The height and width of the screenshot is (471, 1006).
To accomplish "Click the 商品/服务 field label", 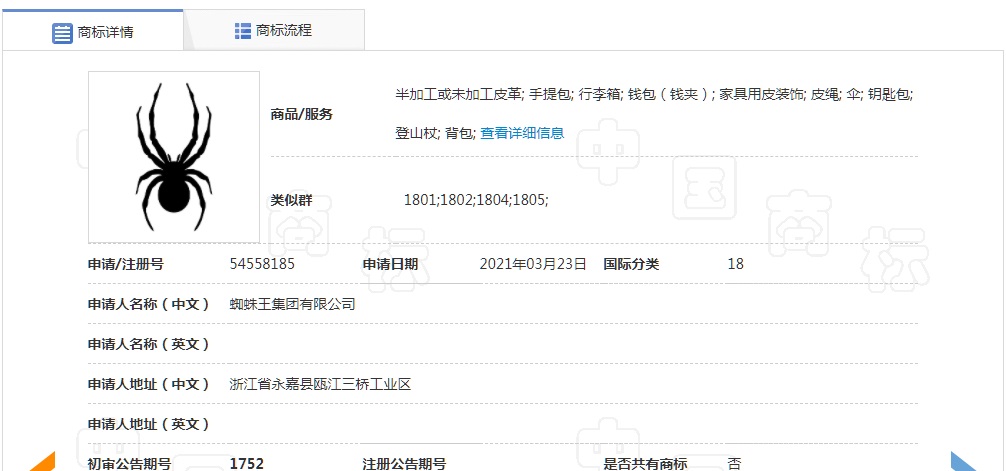I will click(302, 114).
